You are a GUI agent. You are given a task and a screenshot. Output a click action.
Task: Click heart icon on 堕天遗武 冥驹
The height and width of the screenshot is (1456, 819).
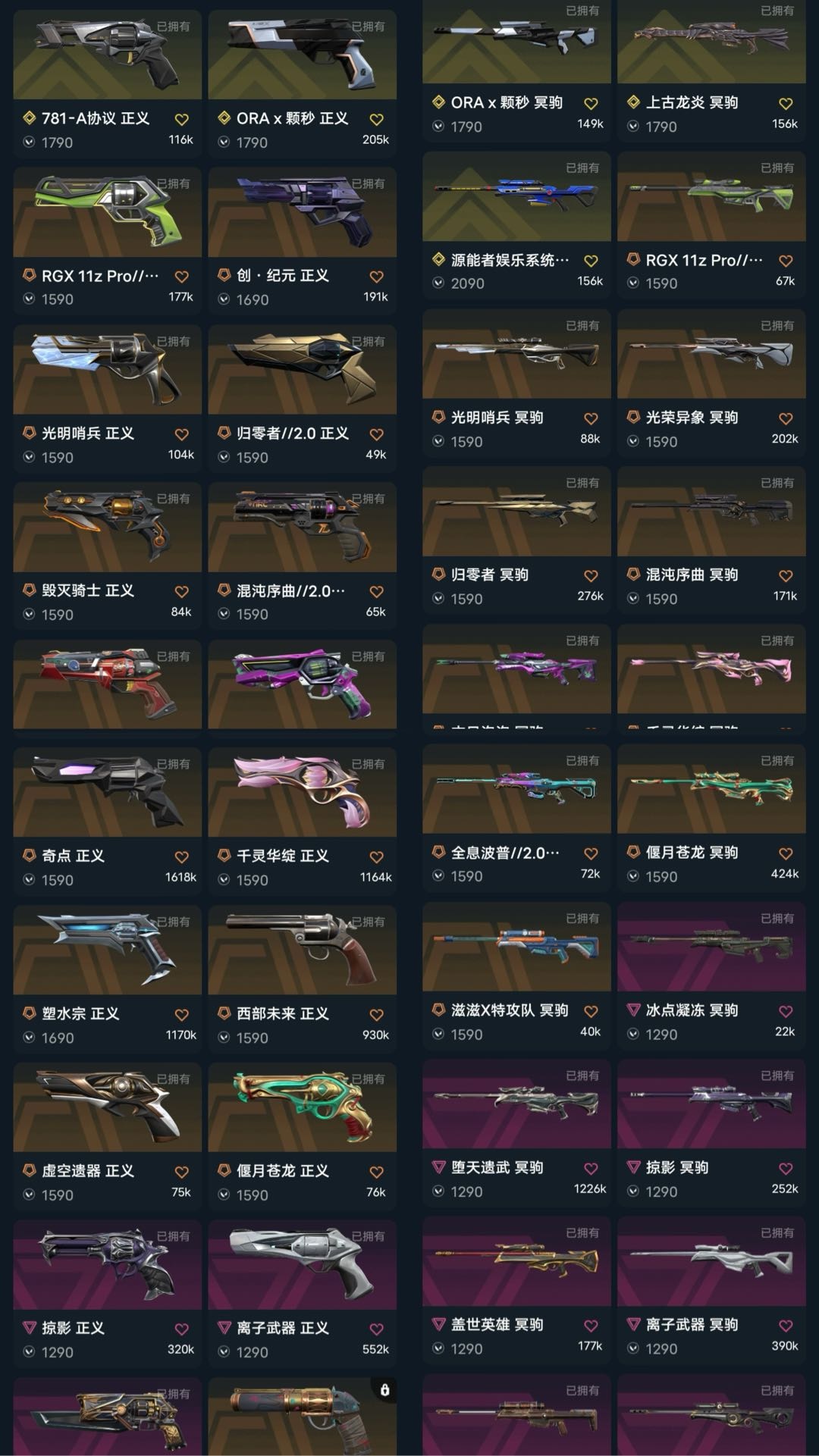[591, 1169]
